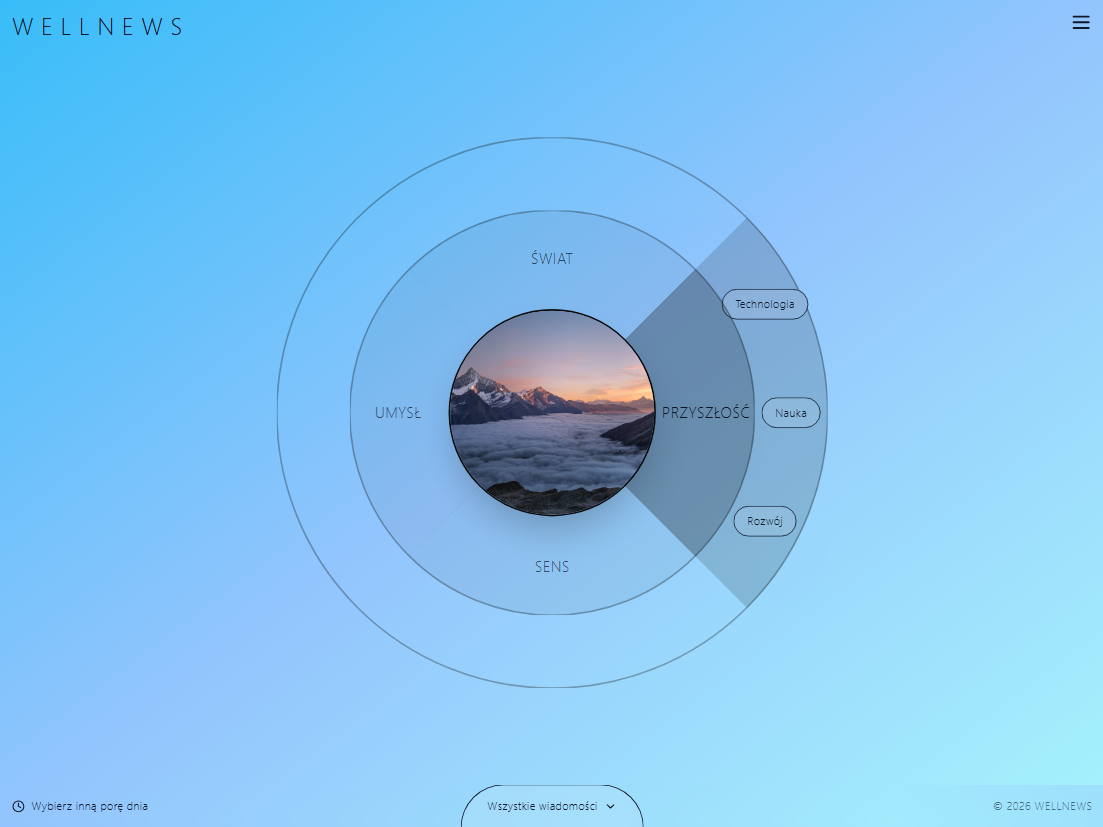The image size is (1103, 827).
Task: Select the ŚWIAT segment
Action: [552, 259]
